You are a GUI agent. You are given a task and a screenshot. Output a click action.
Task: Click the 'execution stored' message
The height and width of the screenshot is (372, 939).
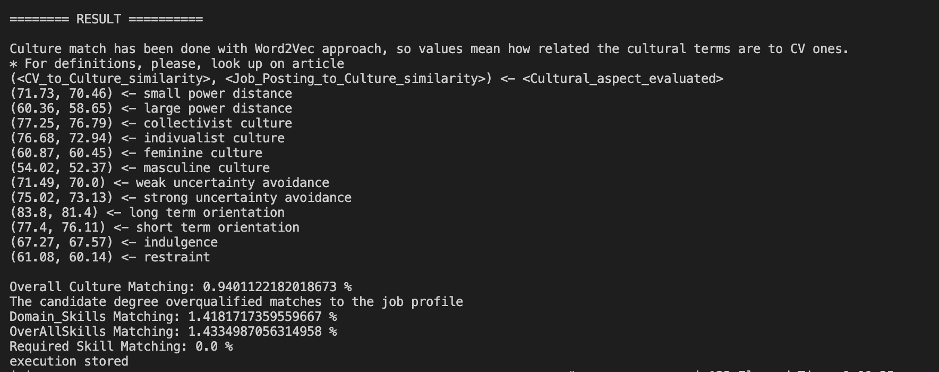pos(69,361)
